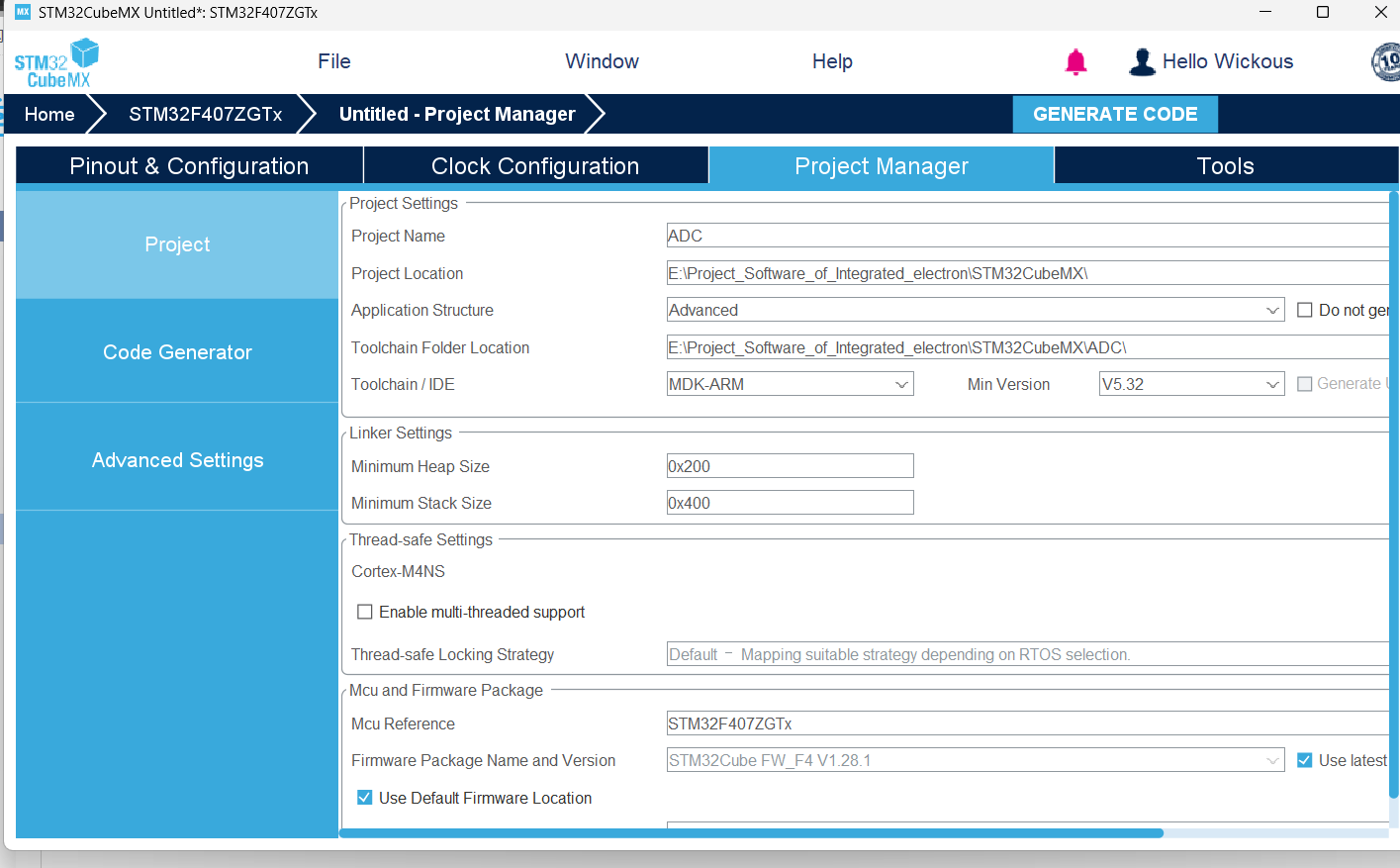Enable multi-threaded support checkbox

(x=365, y=612)
